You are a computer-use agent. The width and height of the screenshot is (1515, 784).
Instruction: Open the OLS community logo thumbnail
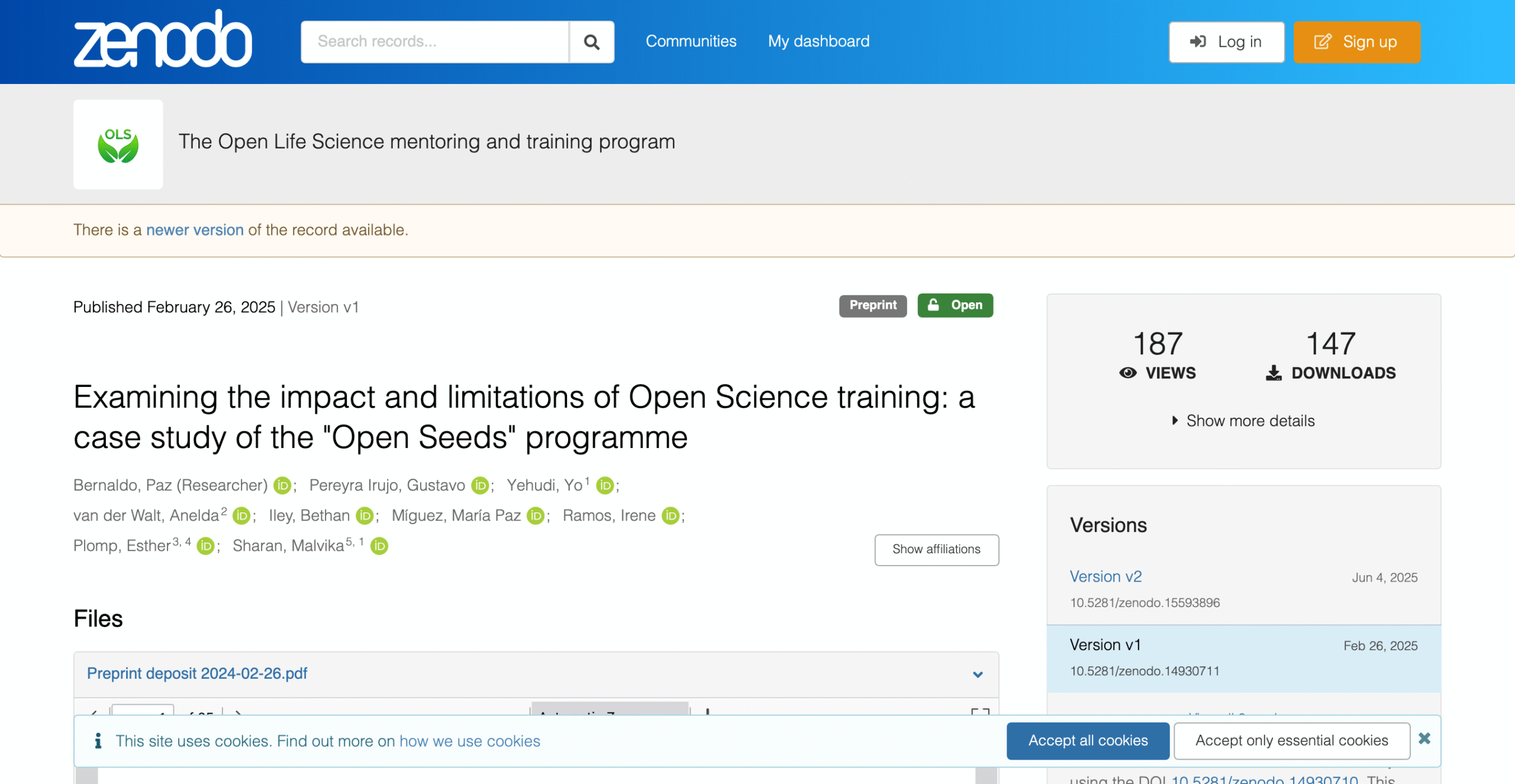pyautogui.click(x=118, y=144)
